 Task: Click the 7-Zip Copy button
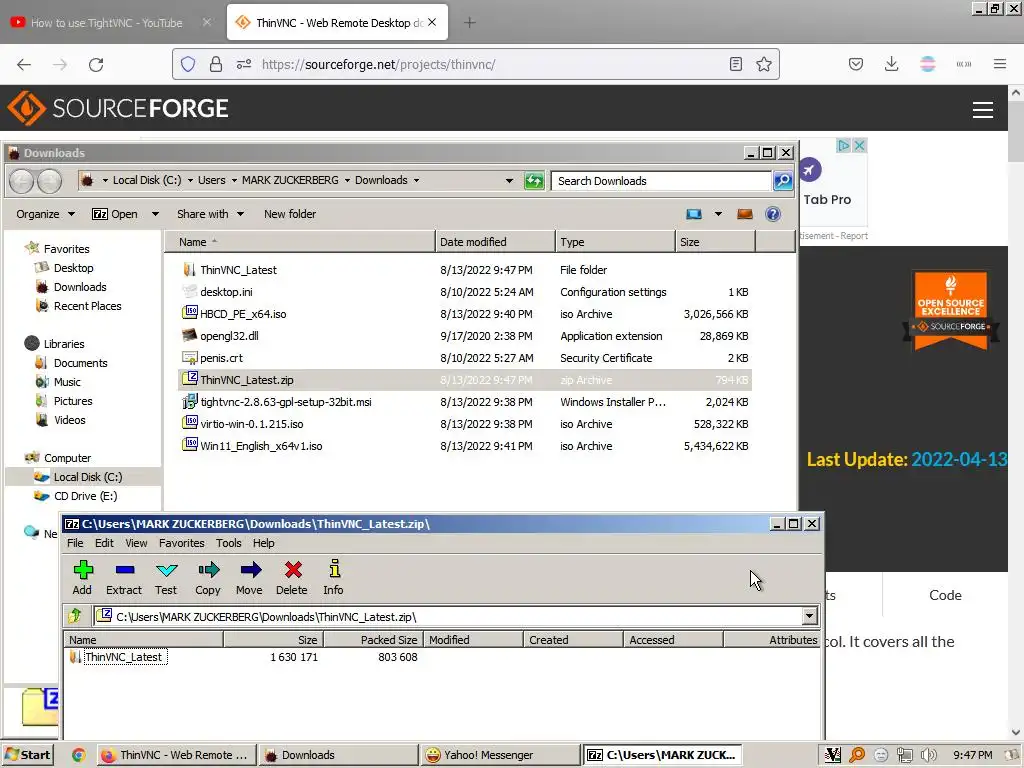click(208, 578)
